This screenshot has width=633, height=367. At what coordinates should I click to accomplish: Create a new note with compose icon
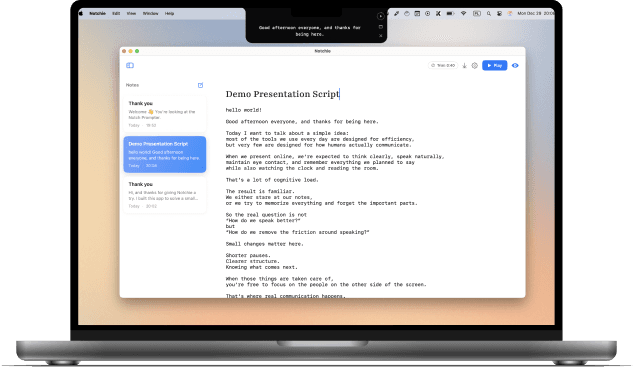point(200,85)
